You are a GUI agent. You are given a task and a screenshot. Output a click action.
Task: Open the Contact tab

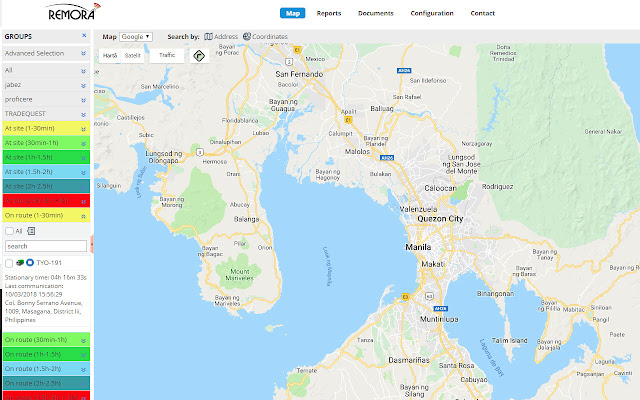(x=482, y=13)
